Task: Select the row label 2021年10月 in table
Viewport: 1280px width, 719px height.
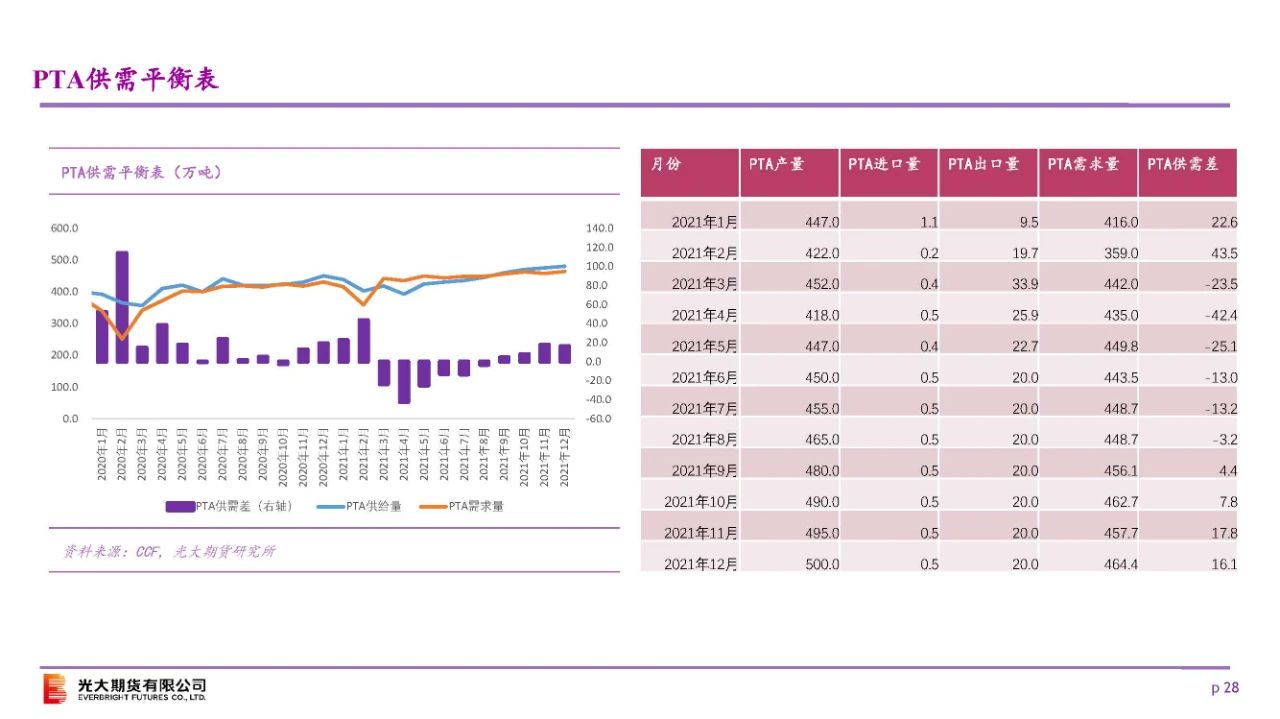Action: coord(701,501)
